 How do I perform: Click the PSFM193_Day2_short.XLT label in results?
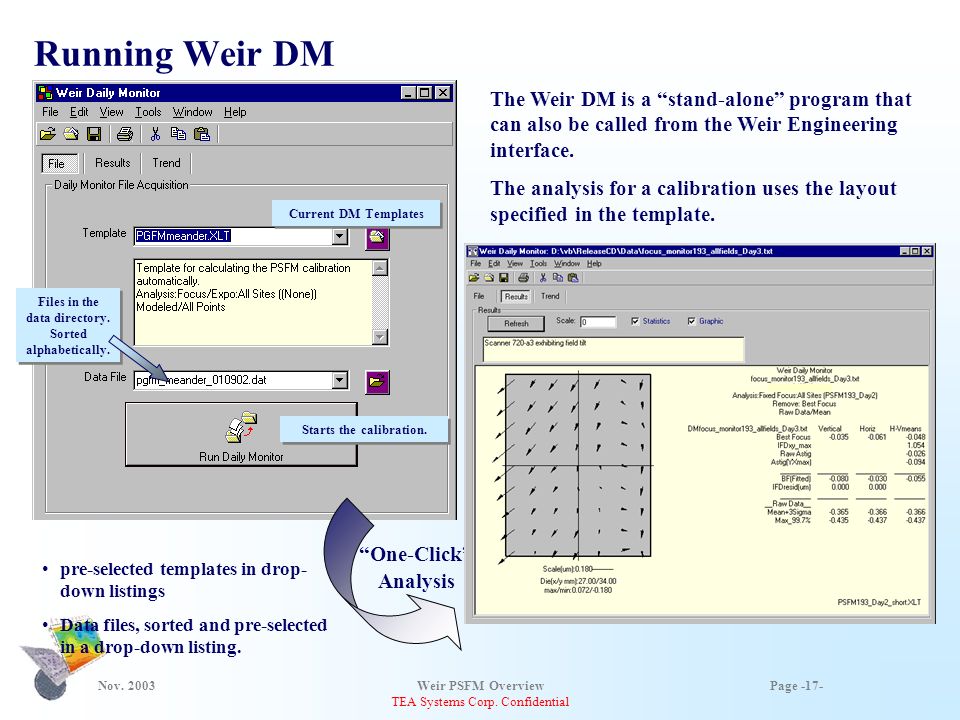point(879,602)
